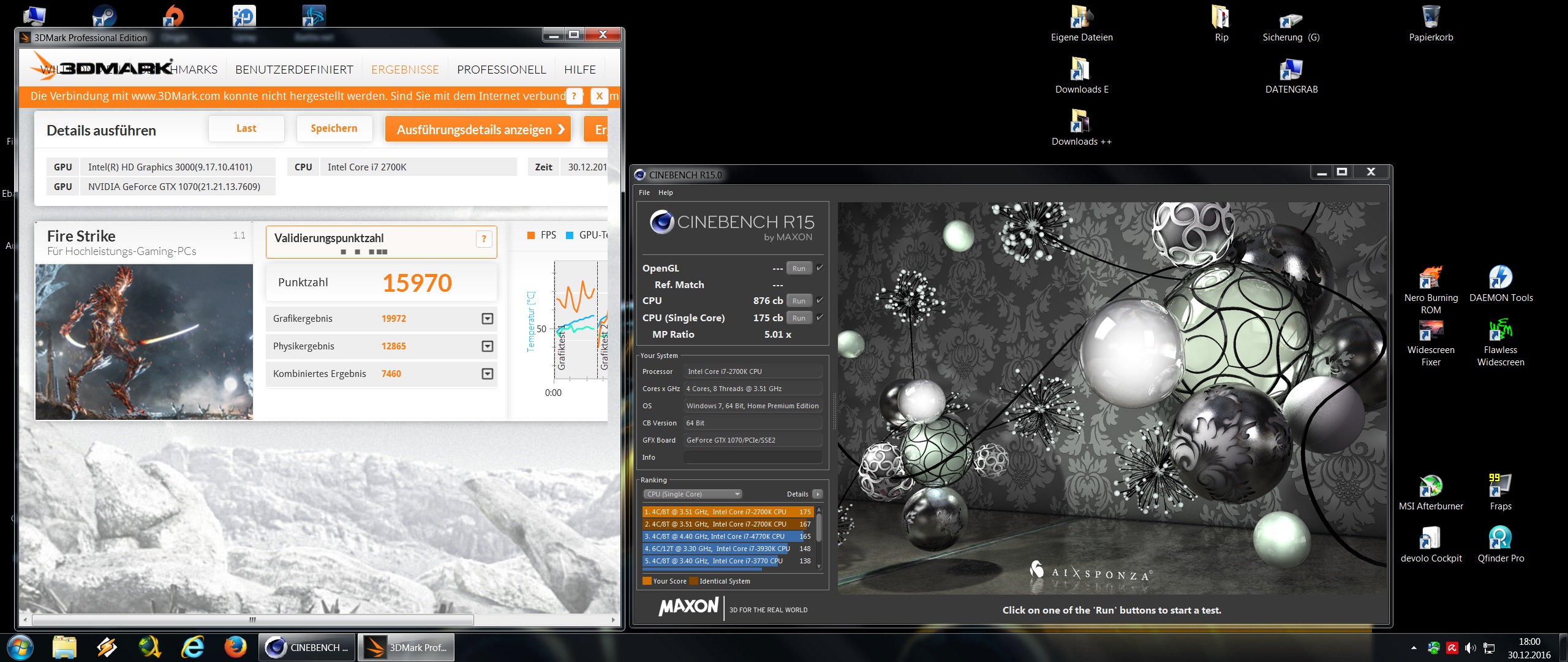The height and width of the screenshot is (662, 1568).
Task: Open CPU (Single Core) ranking dropdown
Action: click(693, 494)
